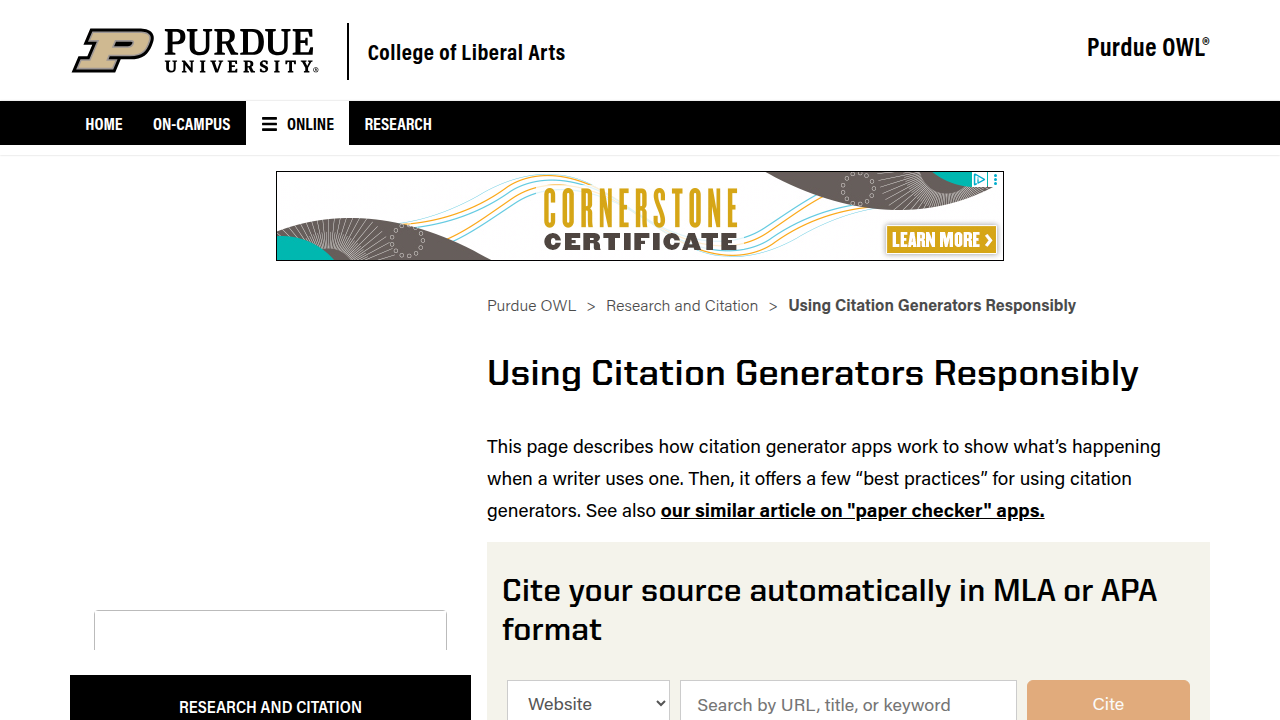Click the Using Citation Generators Responsibly page heading
The height and width of the screenshot is (720, 1280).
(x=813, y=373)
